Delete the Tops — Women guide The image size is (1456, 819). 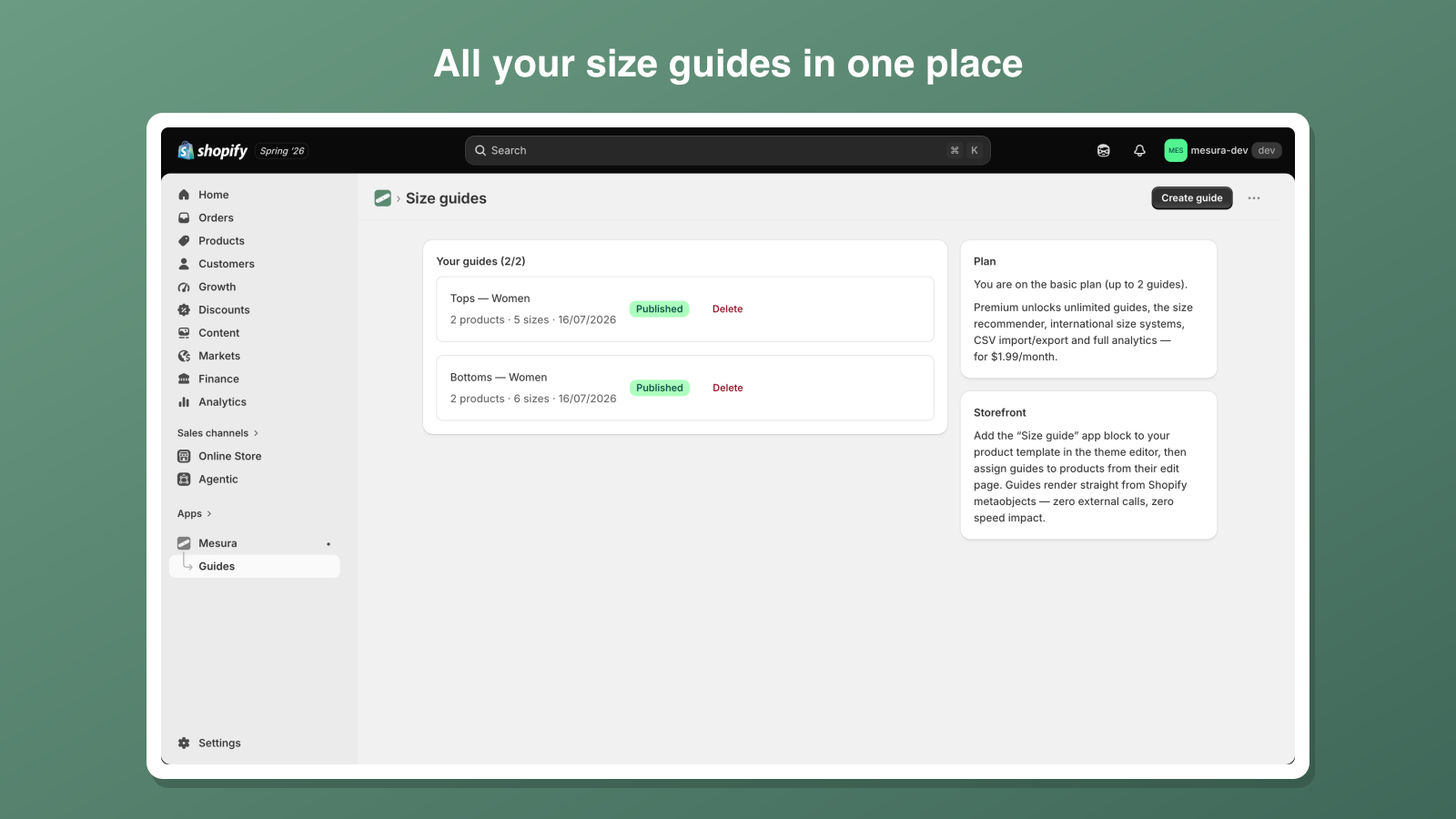pyautogui.click(x=727, y=309)
